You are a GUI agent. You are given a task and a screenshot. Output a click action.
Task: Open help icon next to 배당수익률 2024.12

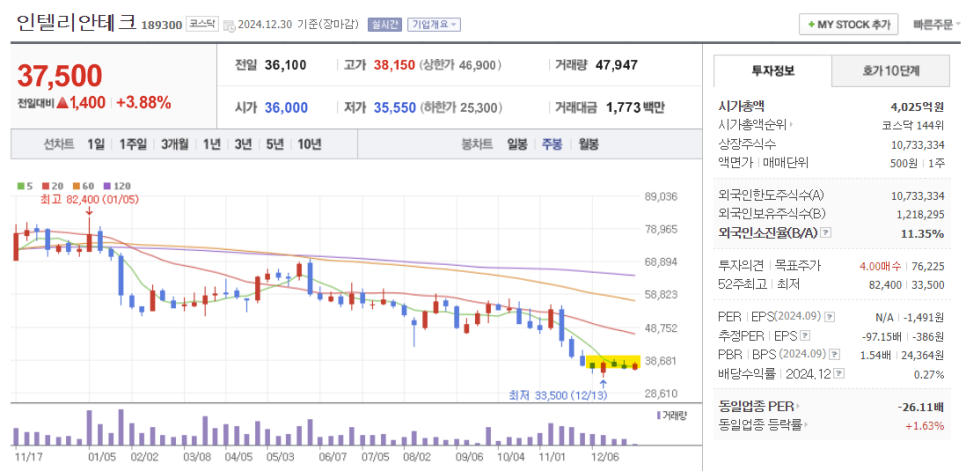point(840,374)
